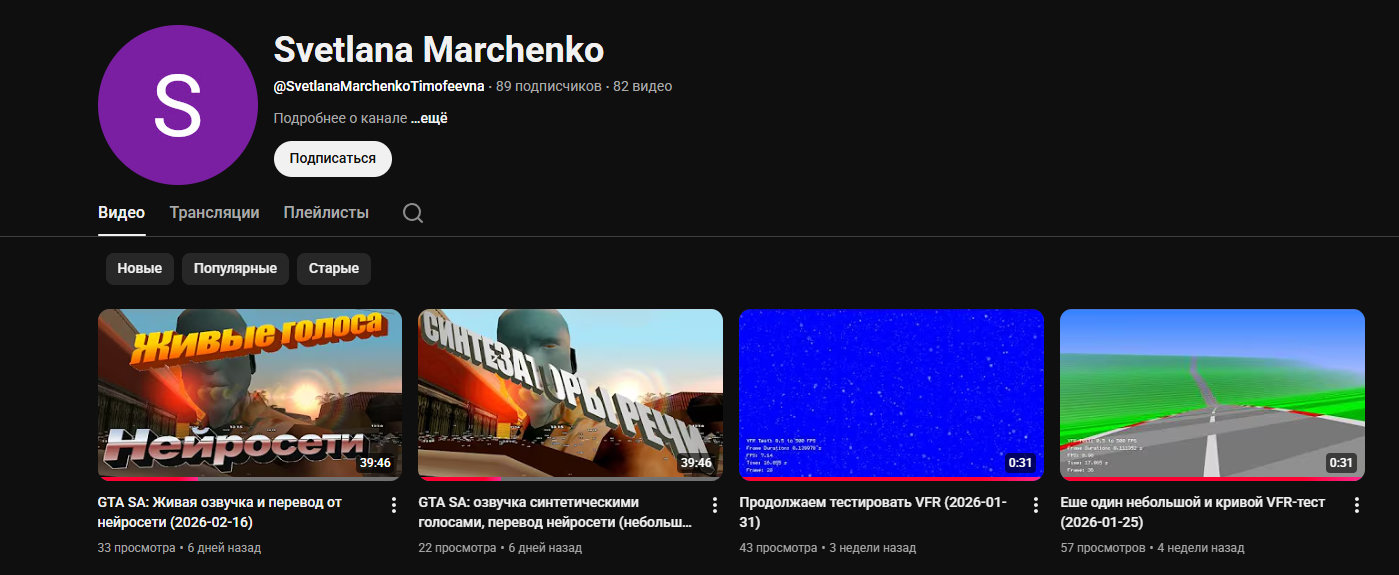Select the Популярные sort chip
Image resolution: width=1399 pixels, height=575 pixels.
point(235,269)
